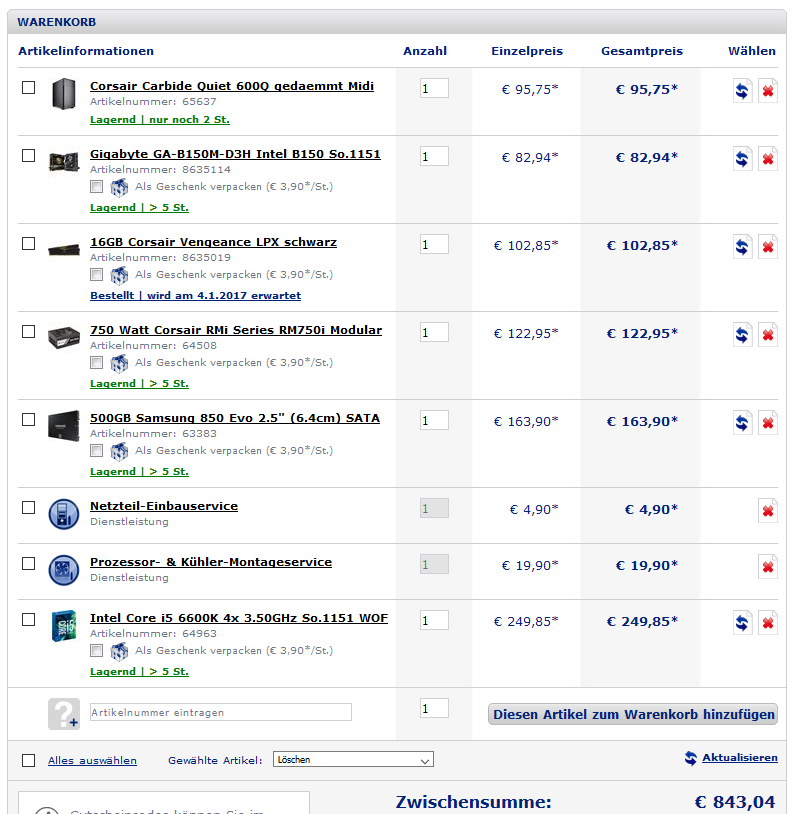Click gift-wrap icon under Intel Core i5 6600K

click(119, 651)
